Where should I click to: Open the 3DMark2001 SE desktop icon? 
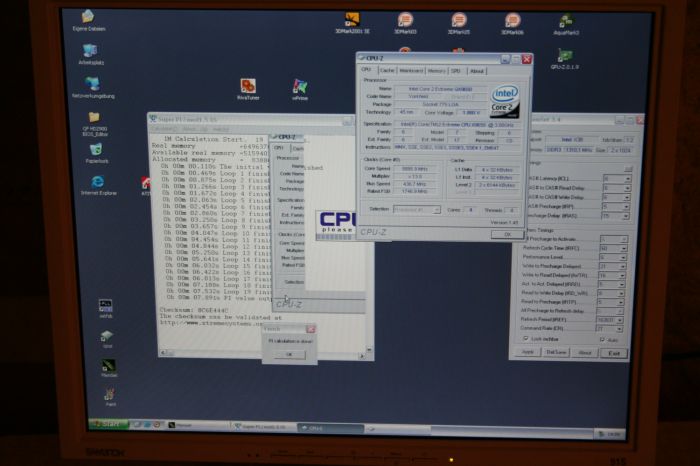(352, 20)
